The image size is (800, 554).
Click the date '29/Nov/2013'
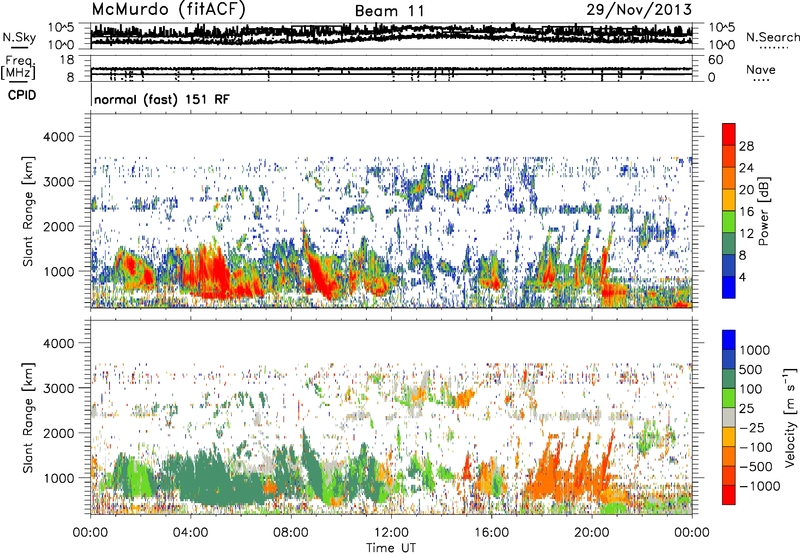tap(639, 9)
